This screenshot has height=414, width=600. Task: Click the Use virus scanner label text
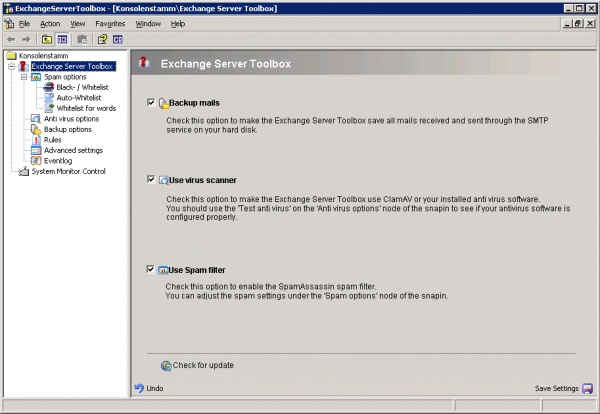click(203, 180)
